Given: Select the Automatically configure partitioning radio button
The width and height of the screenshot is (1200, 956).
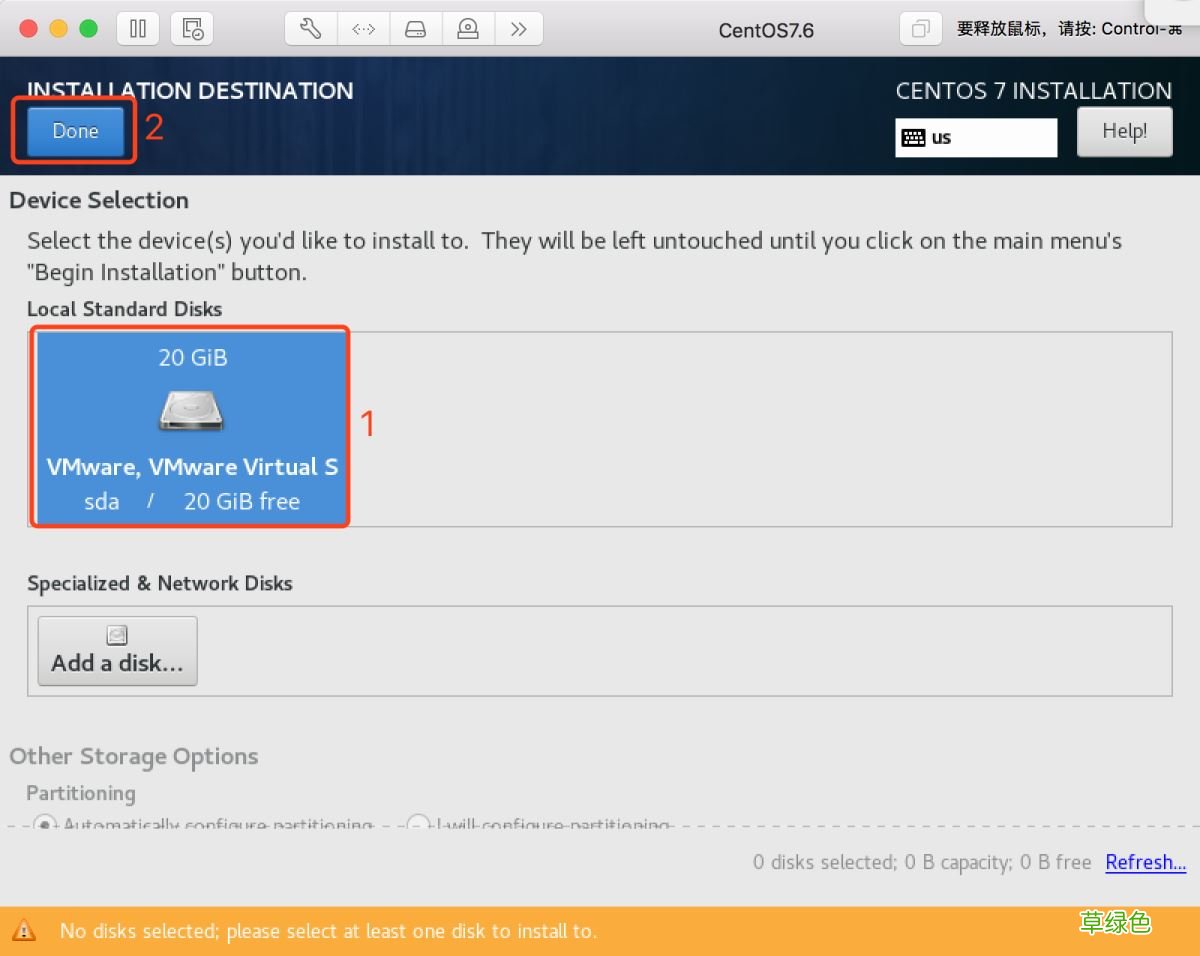Looking at the screenshot, I should coord(44,823).
